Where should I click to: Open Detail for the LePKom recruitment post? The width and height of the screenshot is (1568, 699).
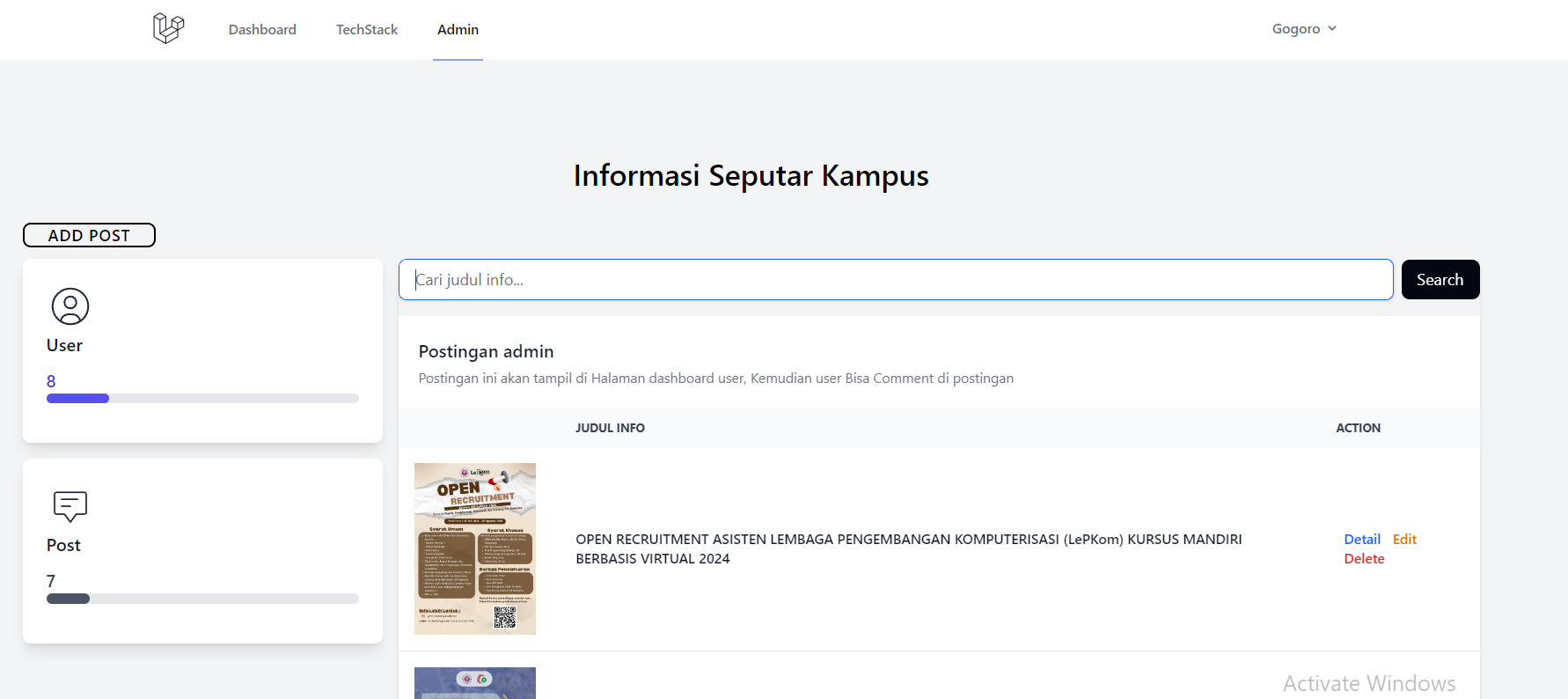click(x=1362, y=539)
